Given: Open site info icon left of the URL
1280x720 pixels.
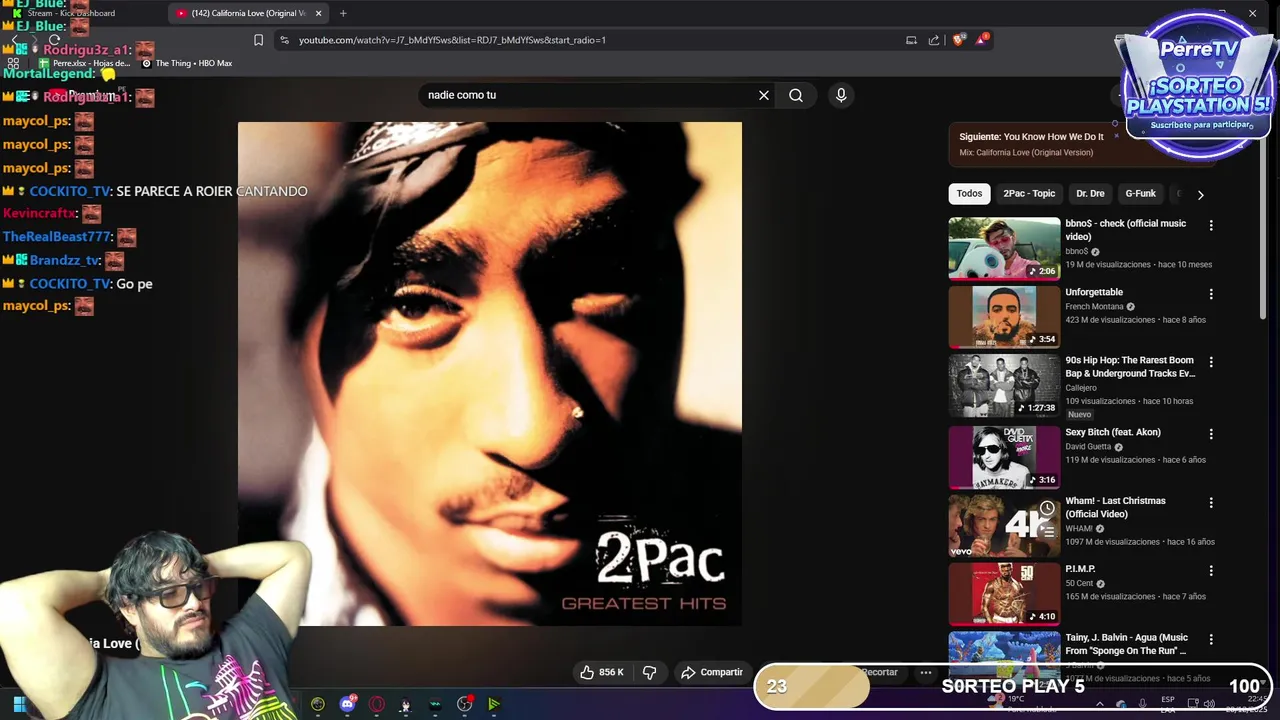Looking at the screenshot, I should tap(284, 40).
